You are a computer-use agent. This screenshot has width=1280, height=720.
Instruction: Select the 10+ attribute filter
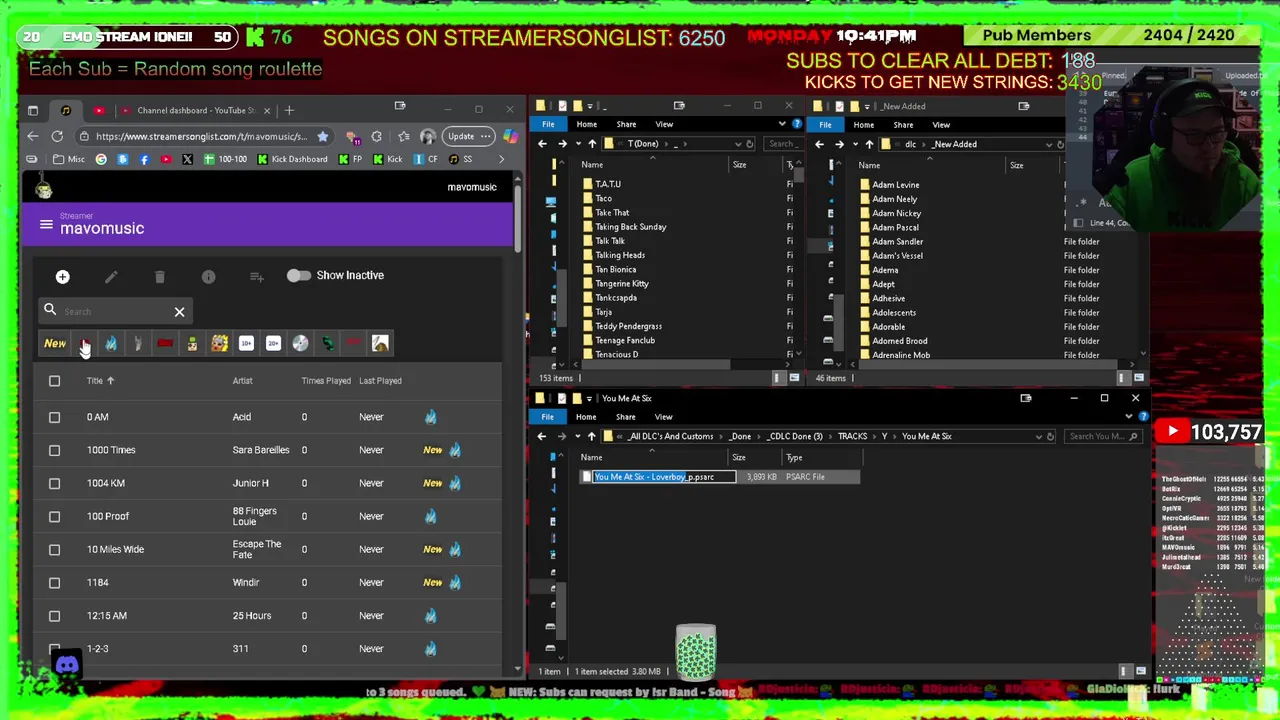tap(246, 344)
